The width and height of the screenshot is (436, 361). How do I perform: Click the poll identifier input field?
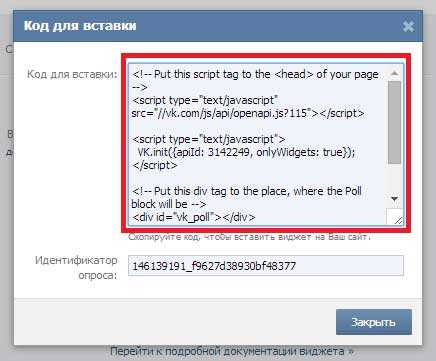click(266, 266)
